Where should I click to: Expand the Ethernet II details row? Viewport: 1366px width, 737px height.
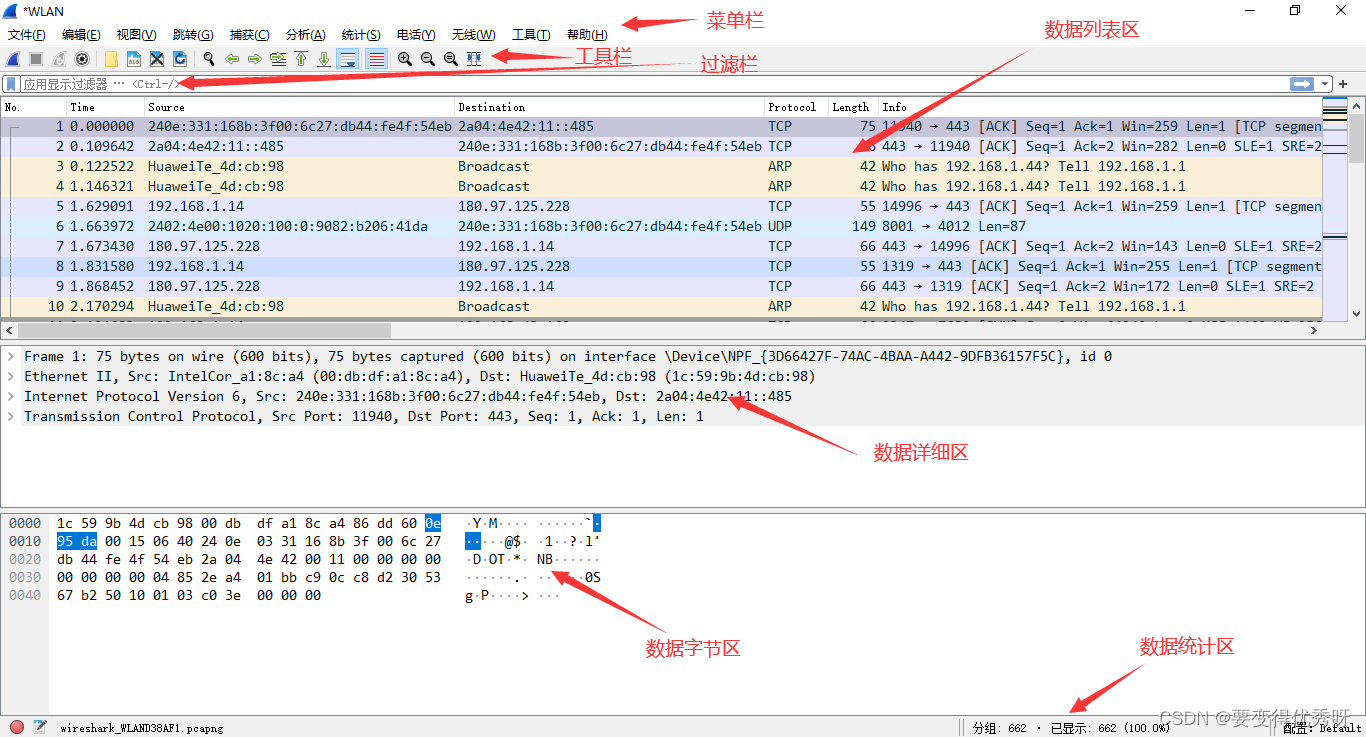[10, 376]
